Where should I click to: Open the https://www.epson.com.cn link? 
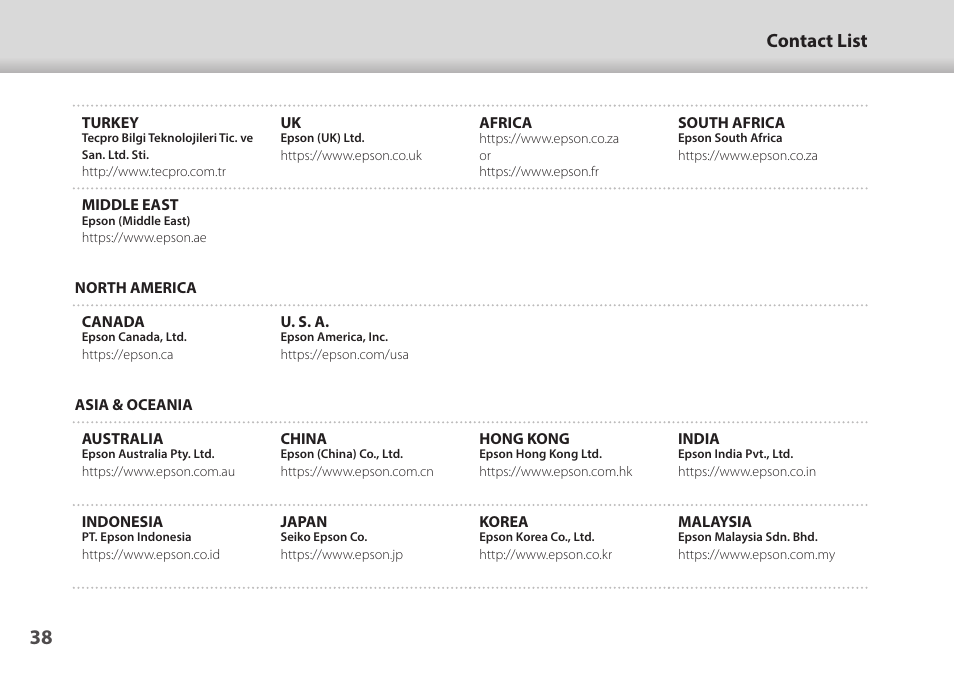pyautogui.click(x=357, y=472)
